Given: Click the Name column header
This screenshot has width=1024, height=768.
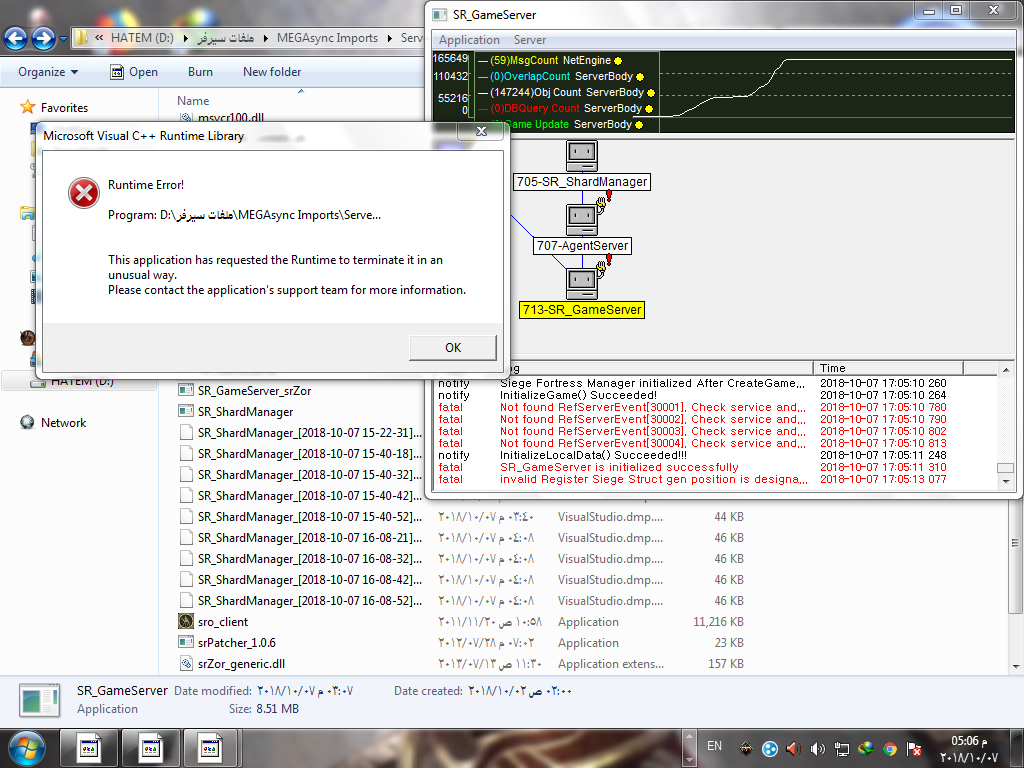Looking at the screenshot, I should tap(193, 101).
